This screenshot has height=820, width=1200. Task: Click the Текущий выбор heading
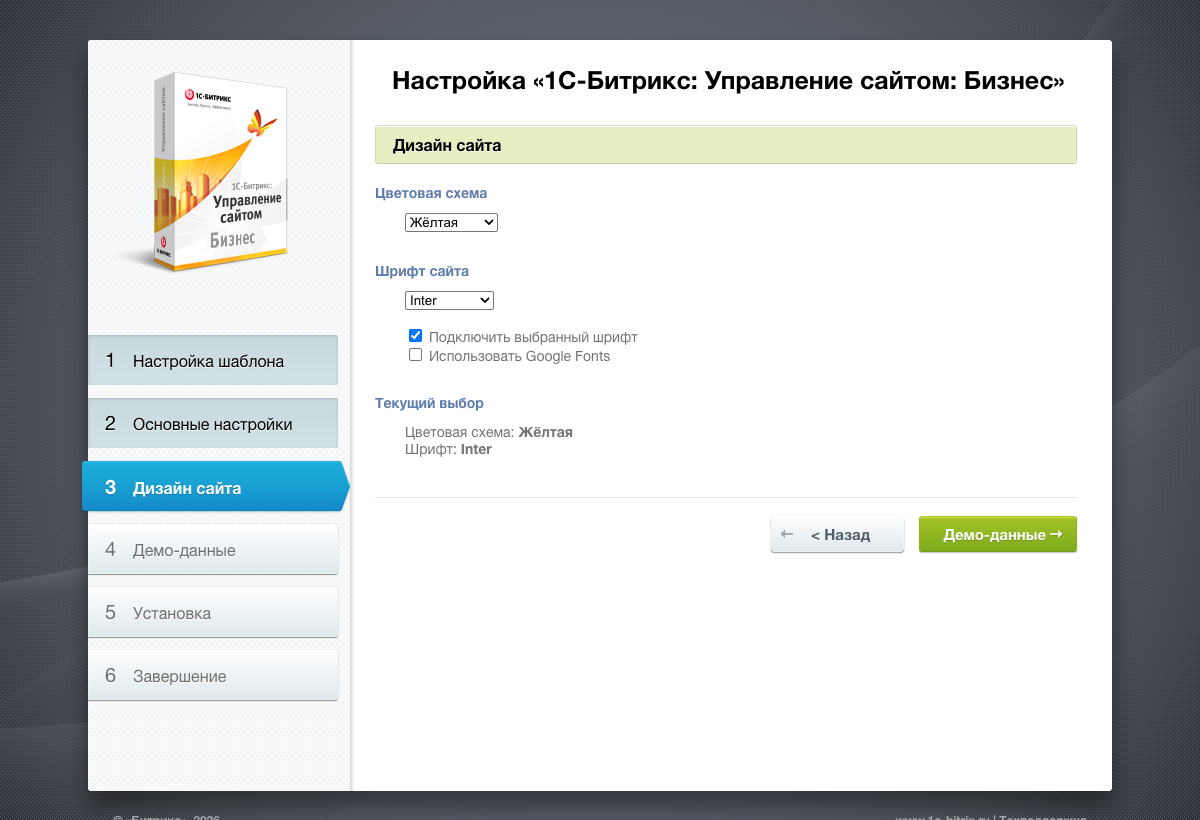click(x=429, y=403)
